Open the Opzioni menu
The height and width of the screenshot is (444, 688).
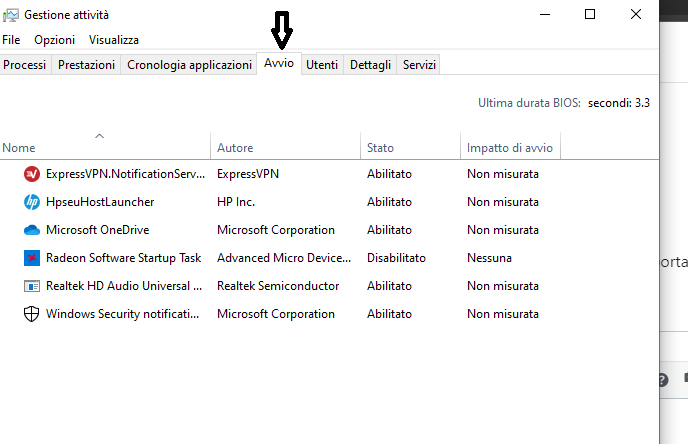54,40
